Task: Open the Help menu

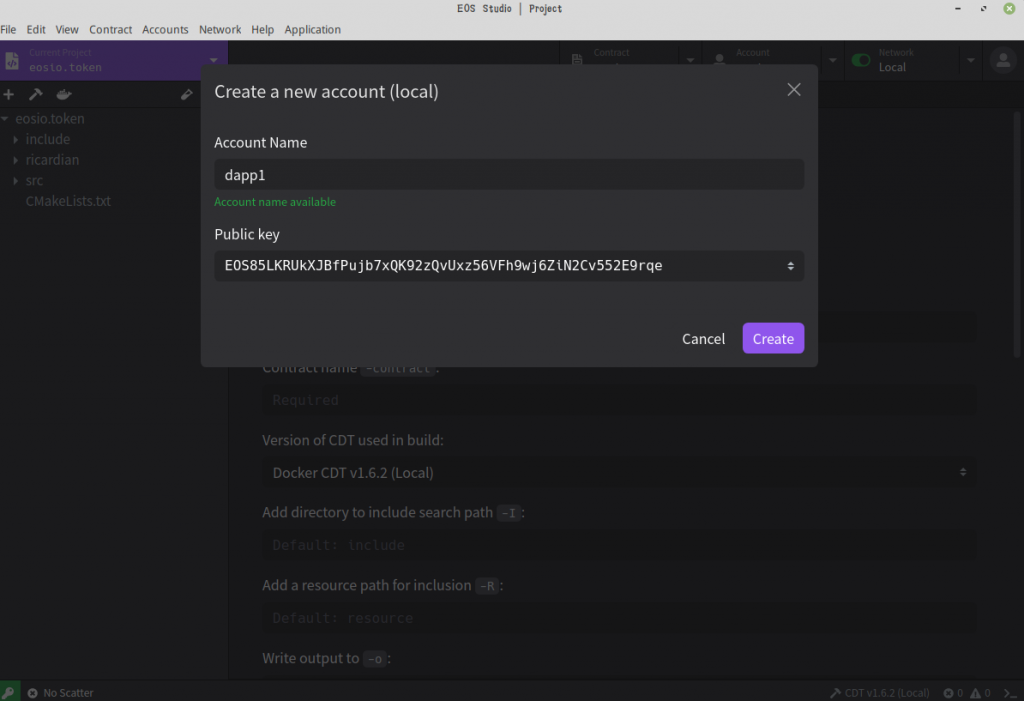Action: [263, 29]
